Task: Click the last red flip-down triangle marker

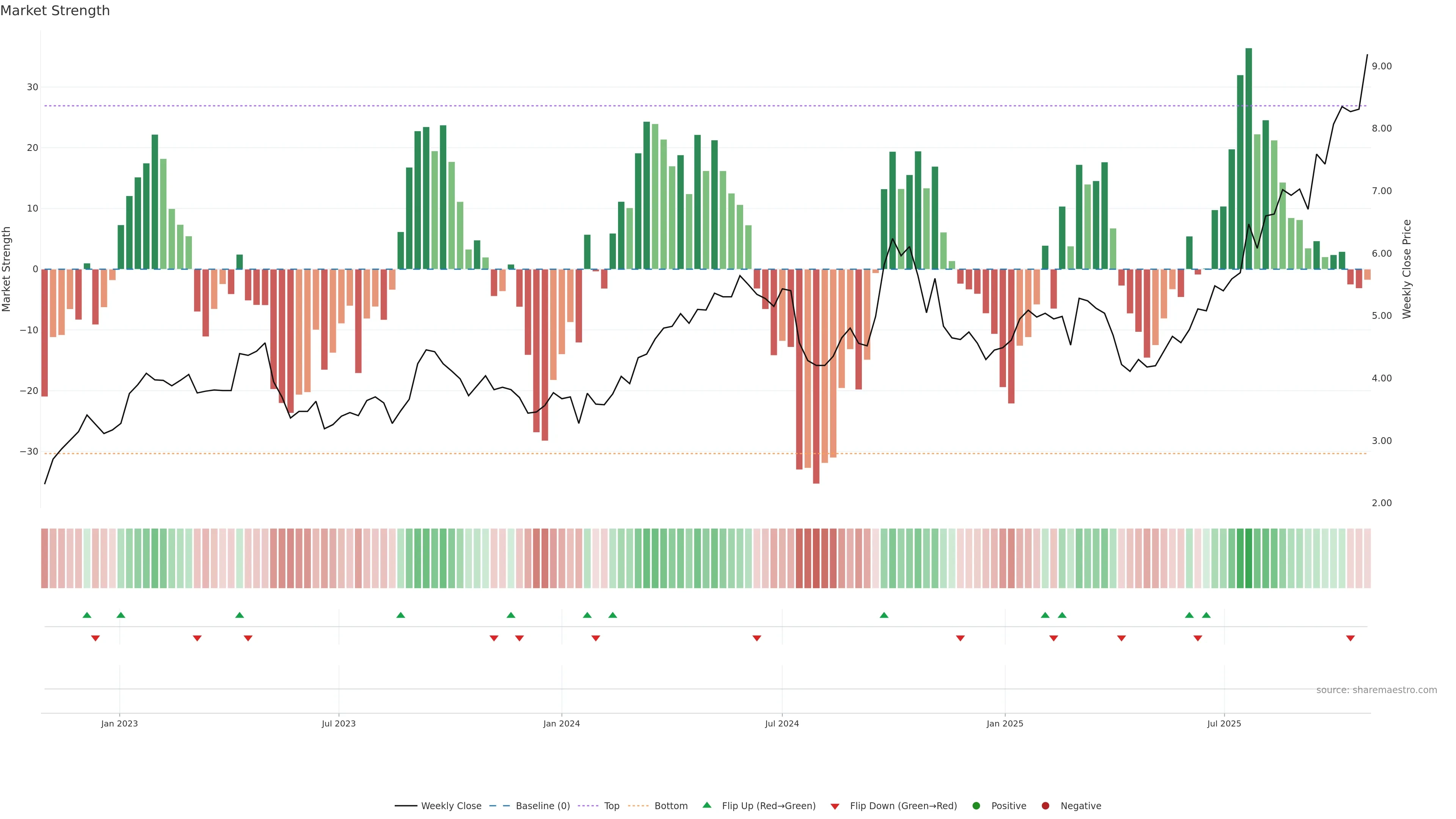Action: click(1350, 638)
